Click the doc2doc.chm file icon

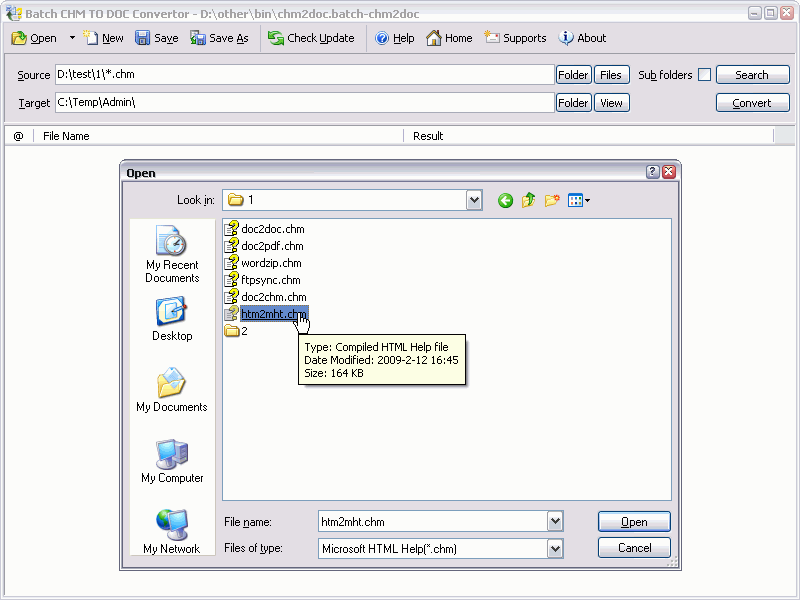coord(232,229)
